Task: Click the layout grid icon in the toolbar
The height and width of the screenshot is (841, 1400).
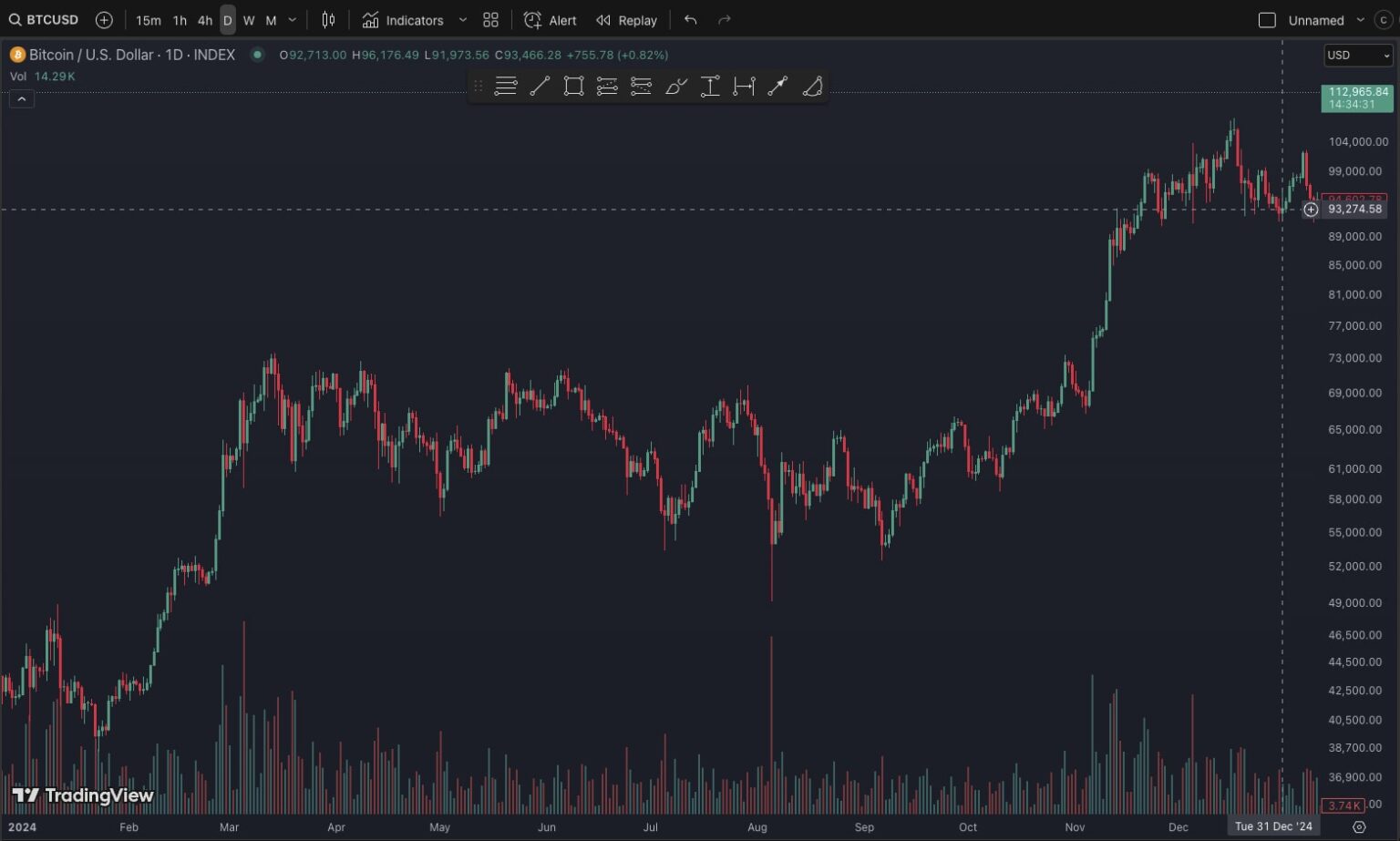Action: tap(490, 20)
